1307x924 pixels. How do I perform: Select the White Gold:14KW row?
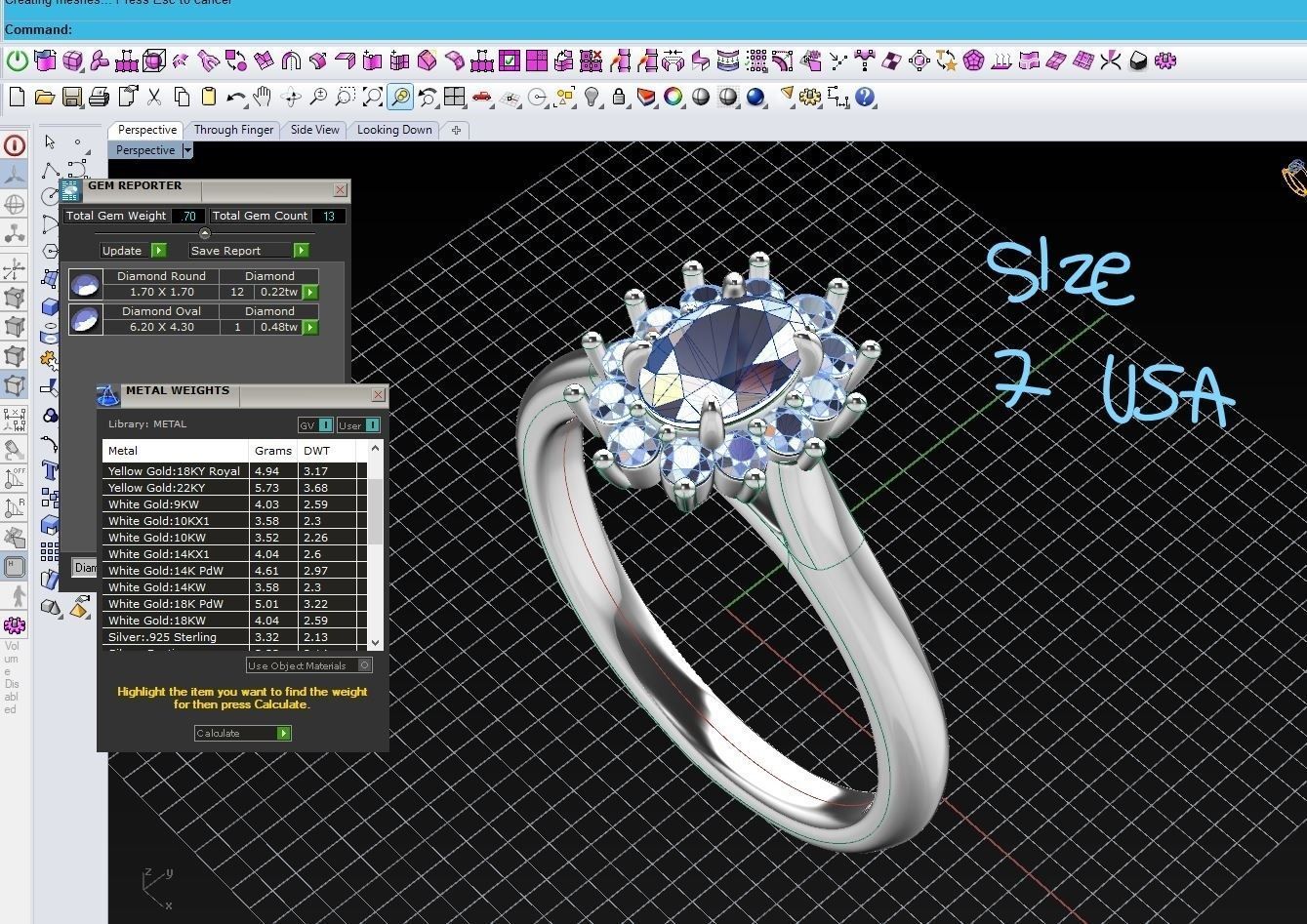234,587
